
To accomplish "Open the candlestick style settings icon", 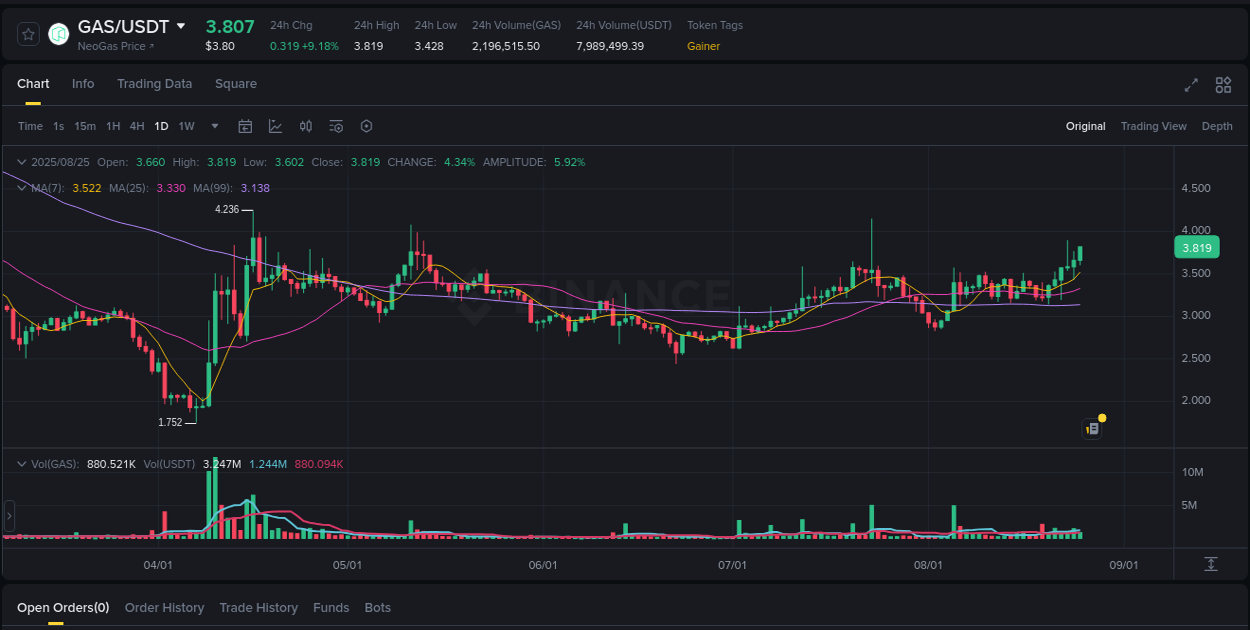I will (x=306, y=126).
